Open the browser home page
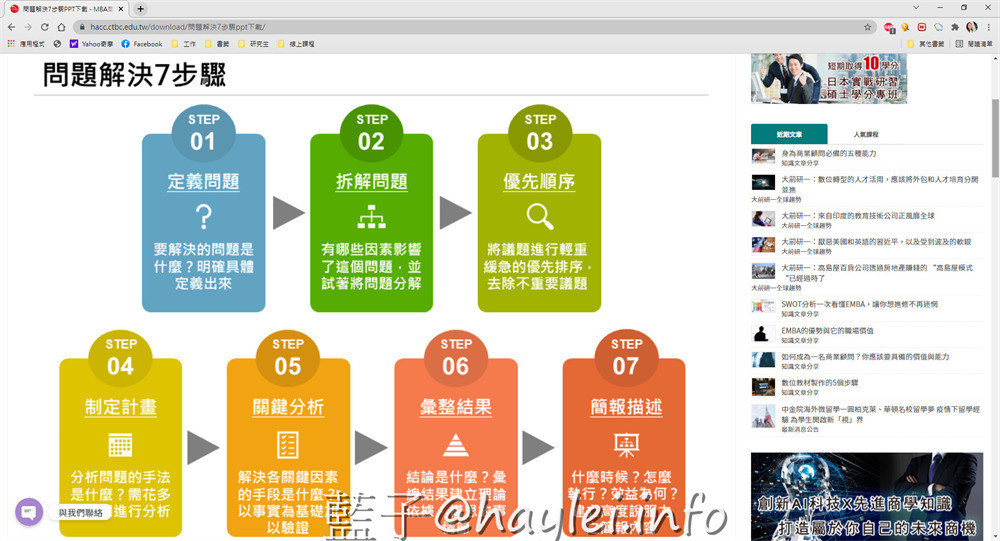The image size is (1000, 541). point(61,27)
